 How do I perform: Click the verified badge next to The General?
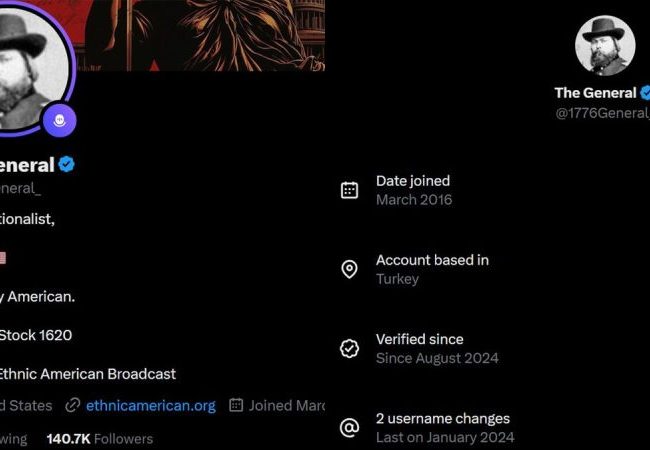[x=645, y=93]
